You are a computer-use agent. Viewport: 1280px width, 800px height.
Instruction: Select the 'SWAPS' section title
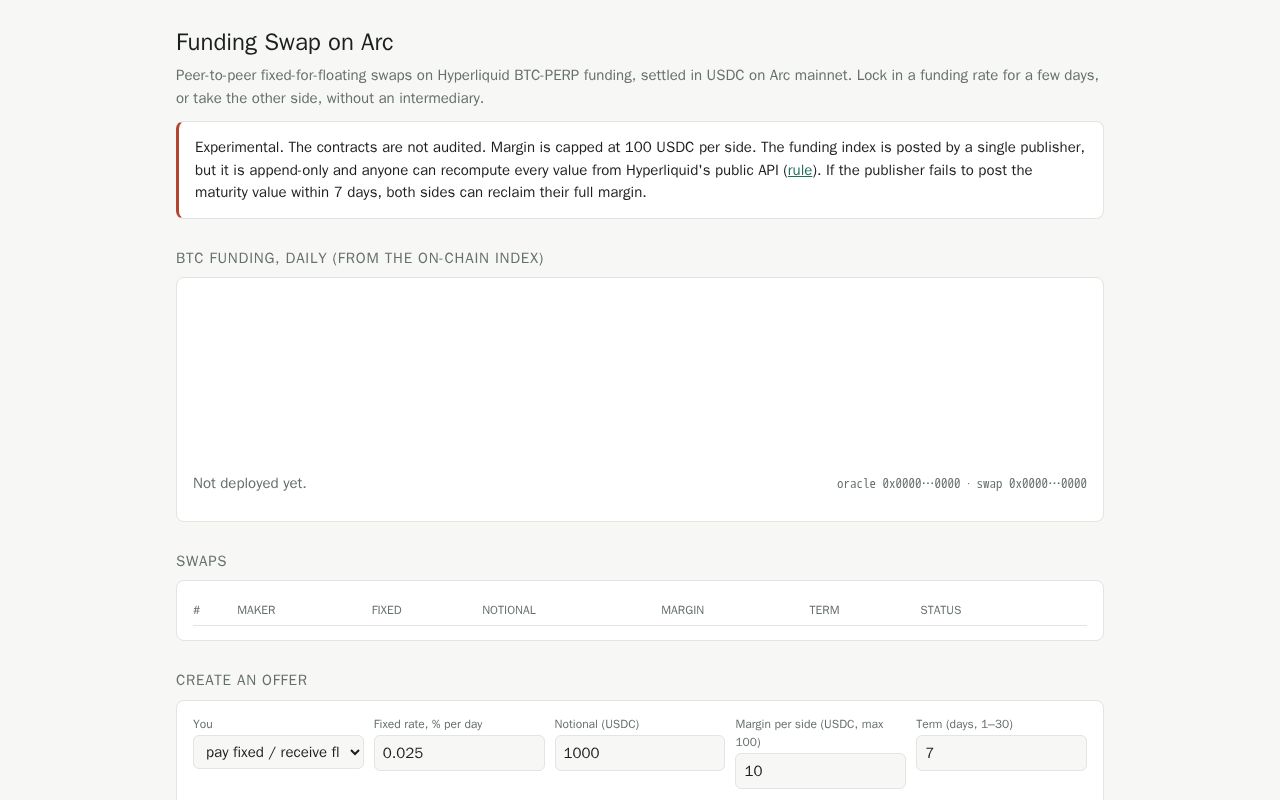(x=202, y=561)
